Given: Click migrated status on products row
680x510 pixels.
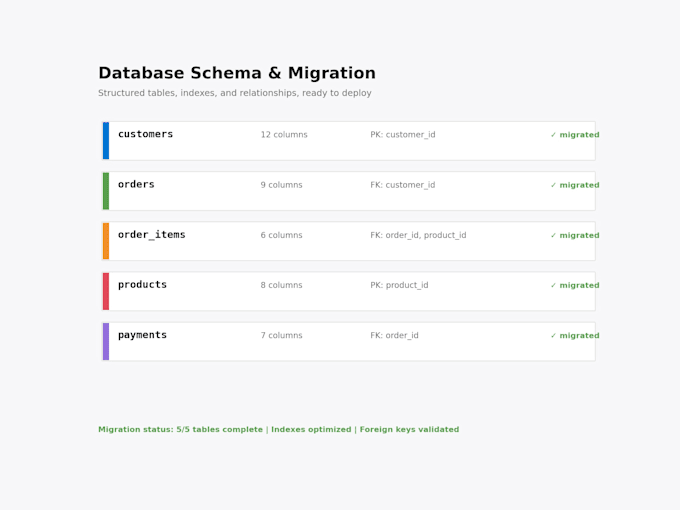Looking at the screenshot, I should click(x=575, y=285).
